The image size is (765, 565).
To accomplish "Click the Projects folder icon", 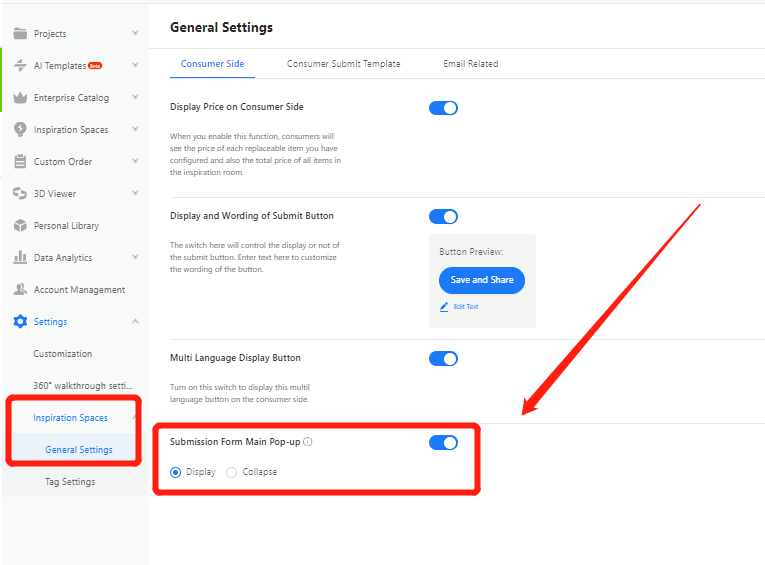I will (20, 33).
